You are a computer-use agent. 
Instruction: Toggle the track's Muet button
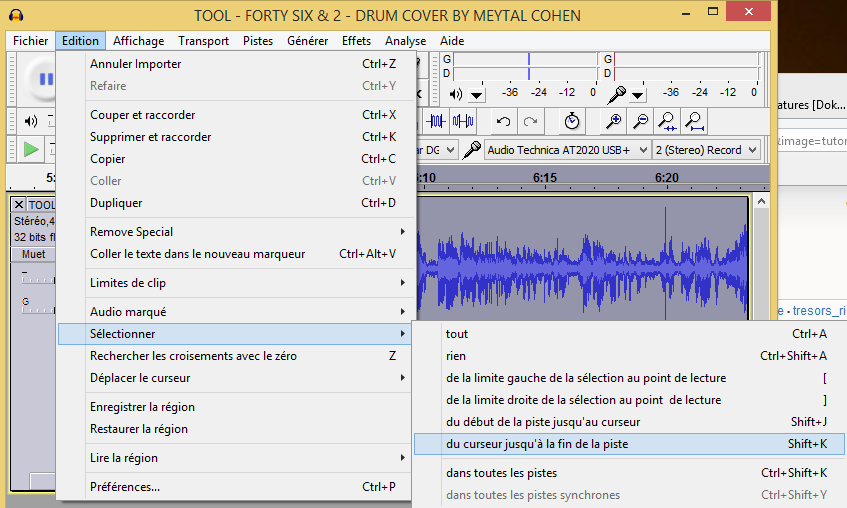click(x=33, y=255)
